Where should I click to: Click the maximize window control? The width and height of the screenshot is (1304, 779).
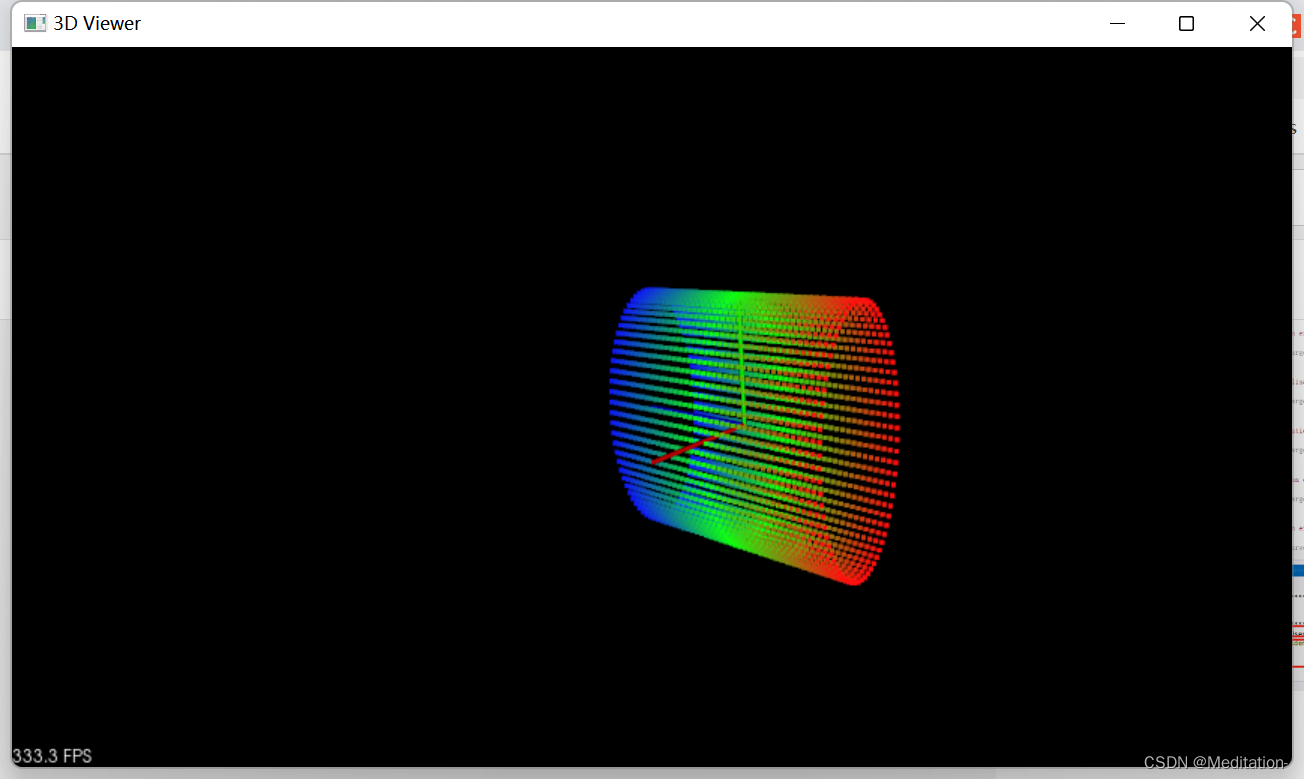tap(1186, 23)
